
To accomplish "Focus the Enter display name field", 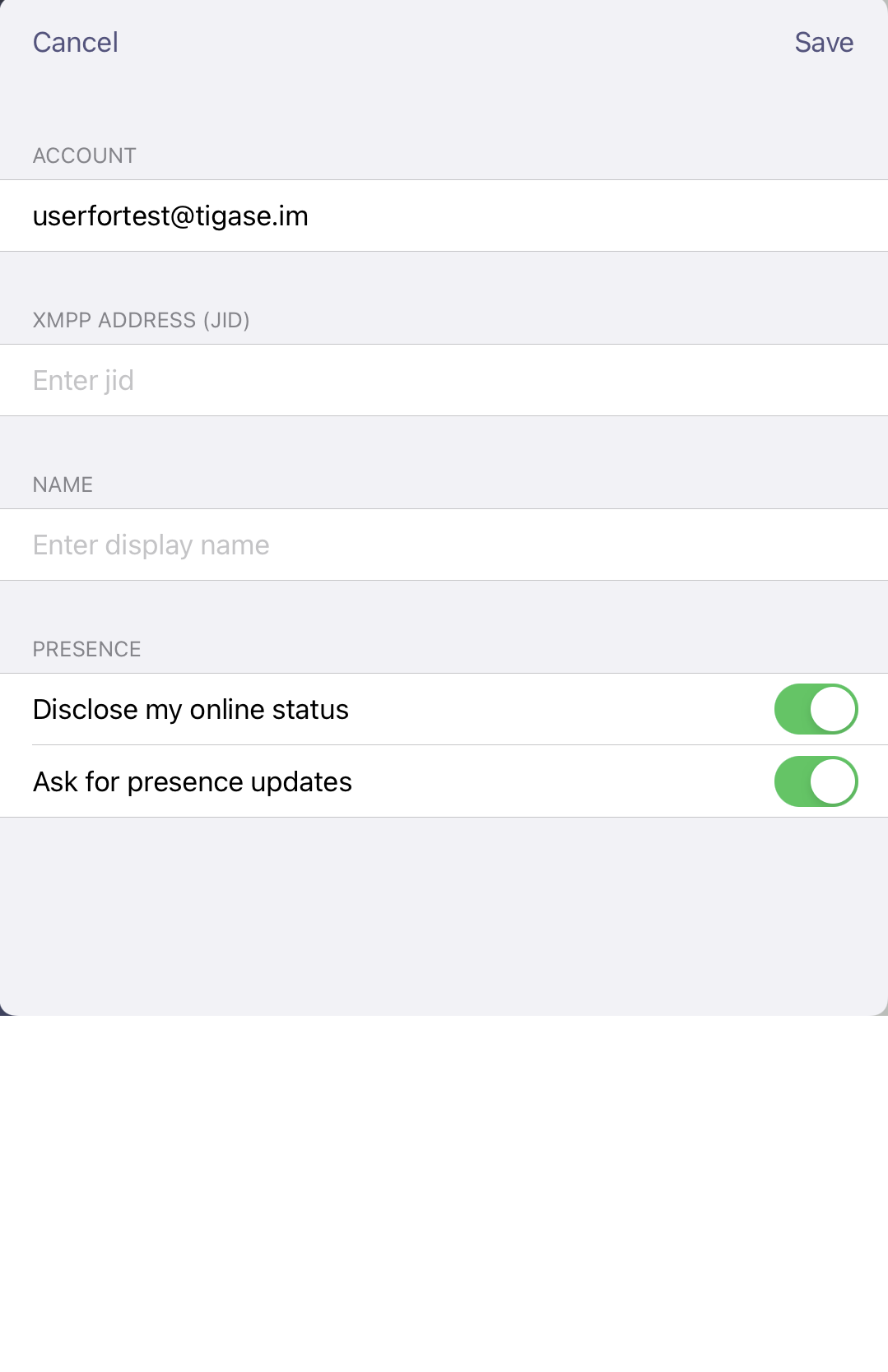I will tap(444, 545).
